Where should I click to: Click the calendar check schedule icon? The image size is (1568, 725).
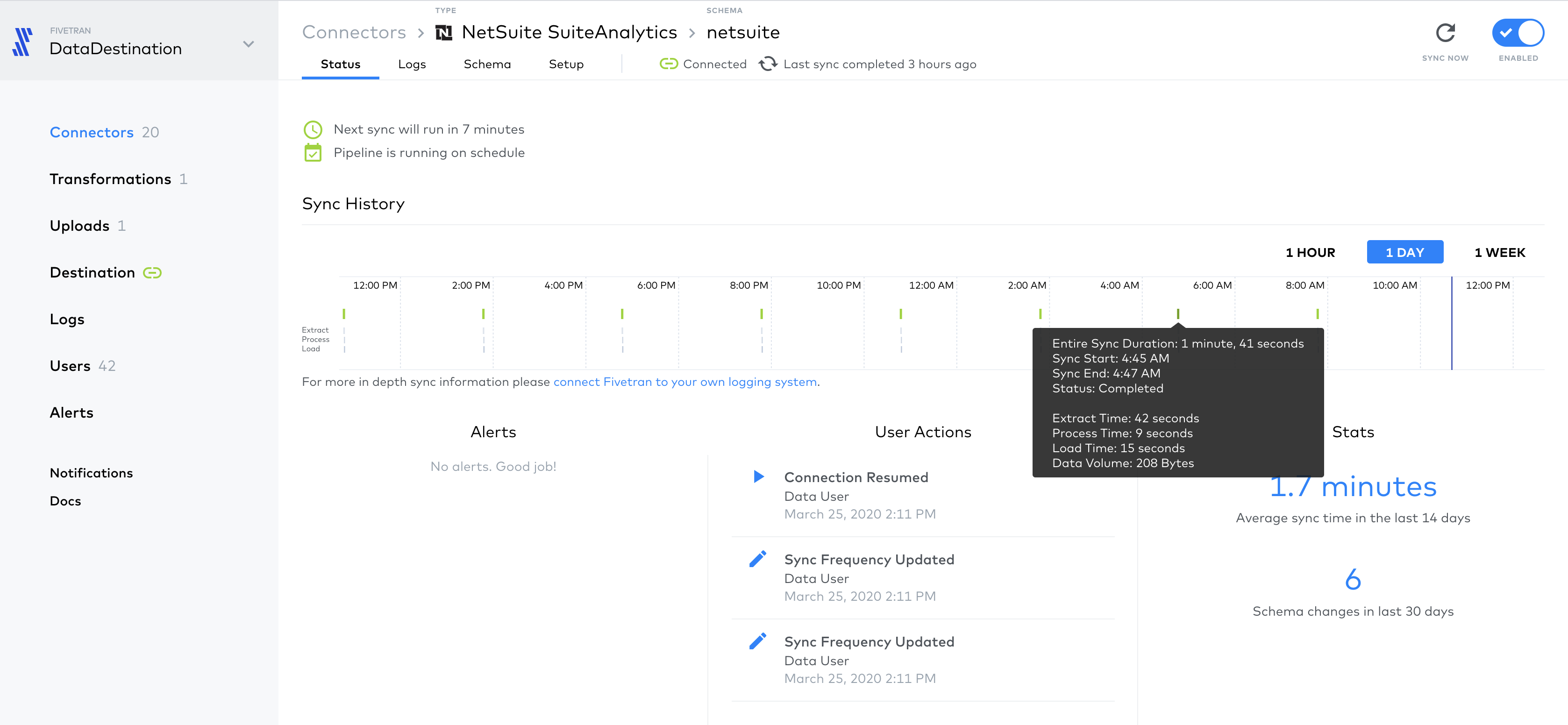[x=313, y=153]
